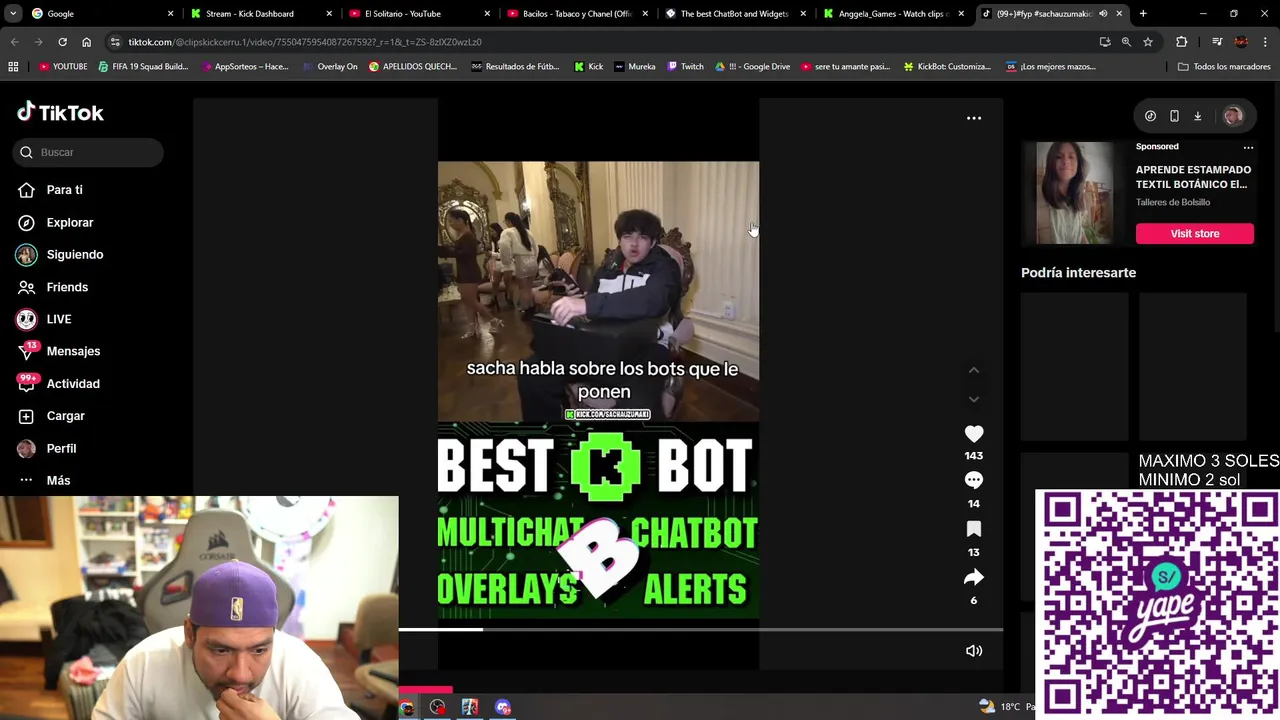Click the TikTok coins icon top right
This screenshot has height=720, width=1280.
tap(1150, 116)
